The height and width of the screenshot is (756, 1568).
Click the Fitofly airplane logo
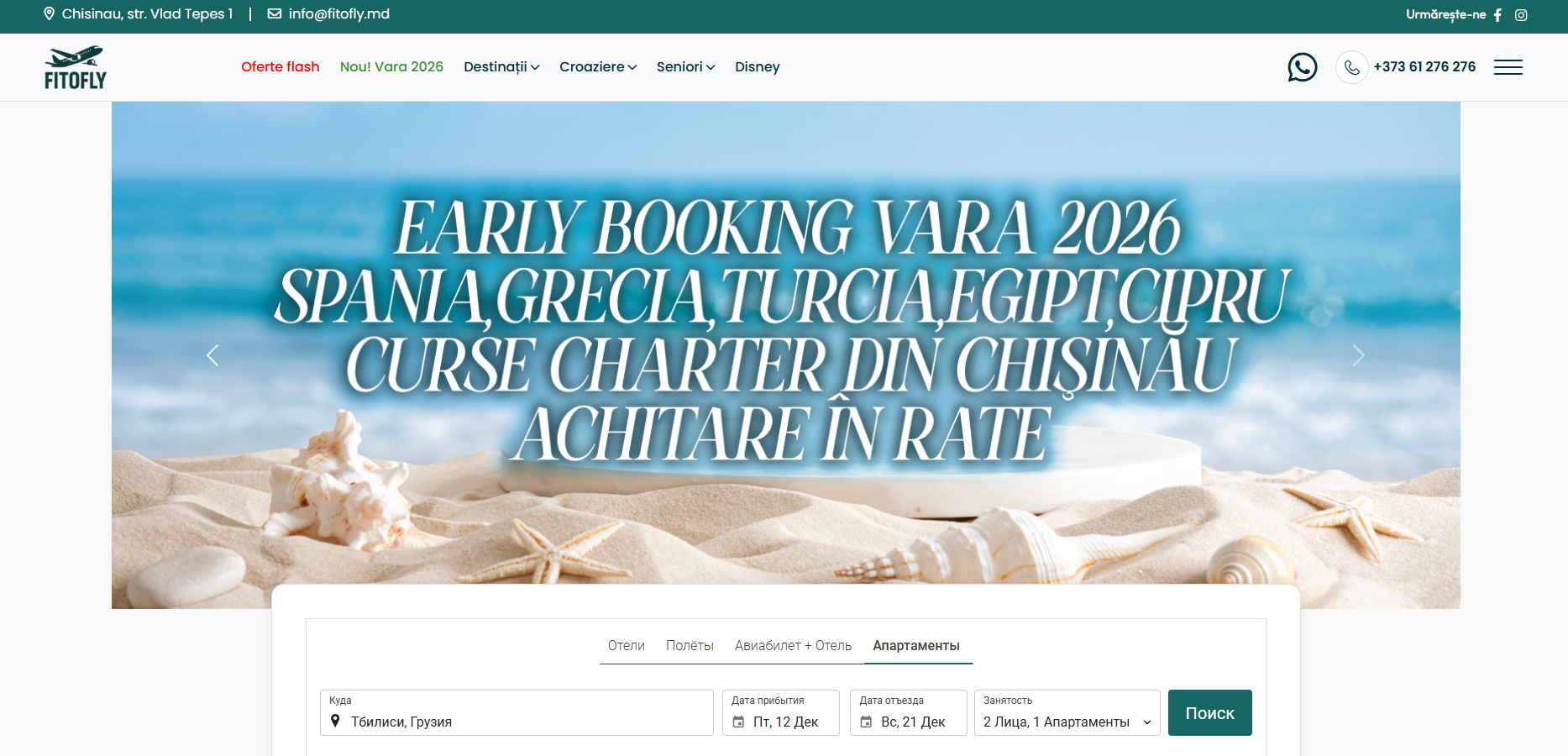tap(75, 67)
